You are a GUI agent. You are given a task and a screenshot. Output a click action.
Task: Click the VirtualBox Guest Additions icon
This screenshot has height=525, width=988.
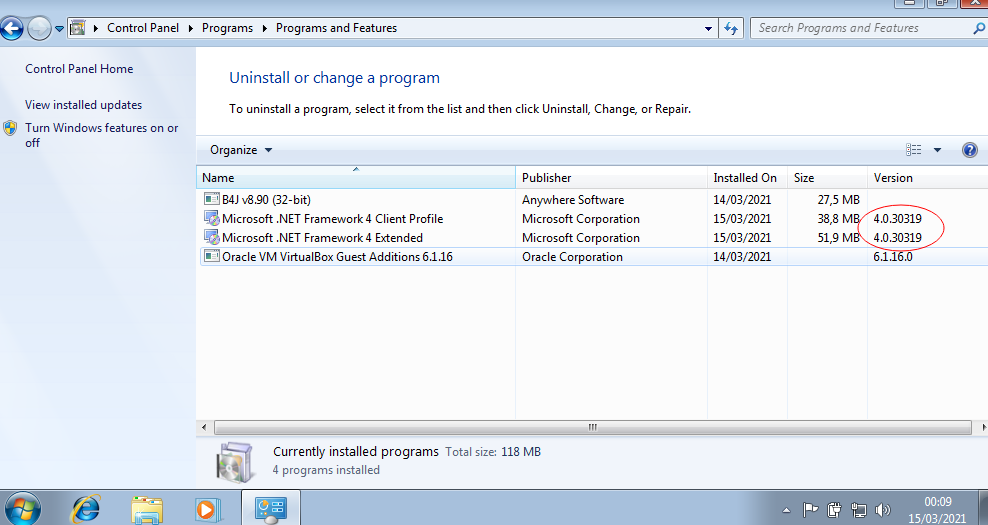pos(212,256)
